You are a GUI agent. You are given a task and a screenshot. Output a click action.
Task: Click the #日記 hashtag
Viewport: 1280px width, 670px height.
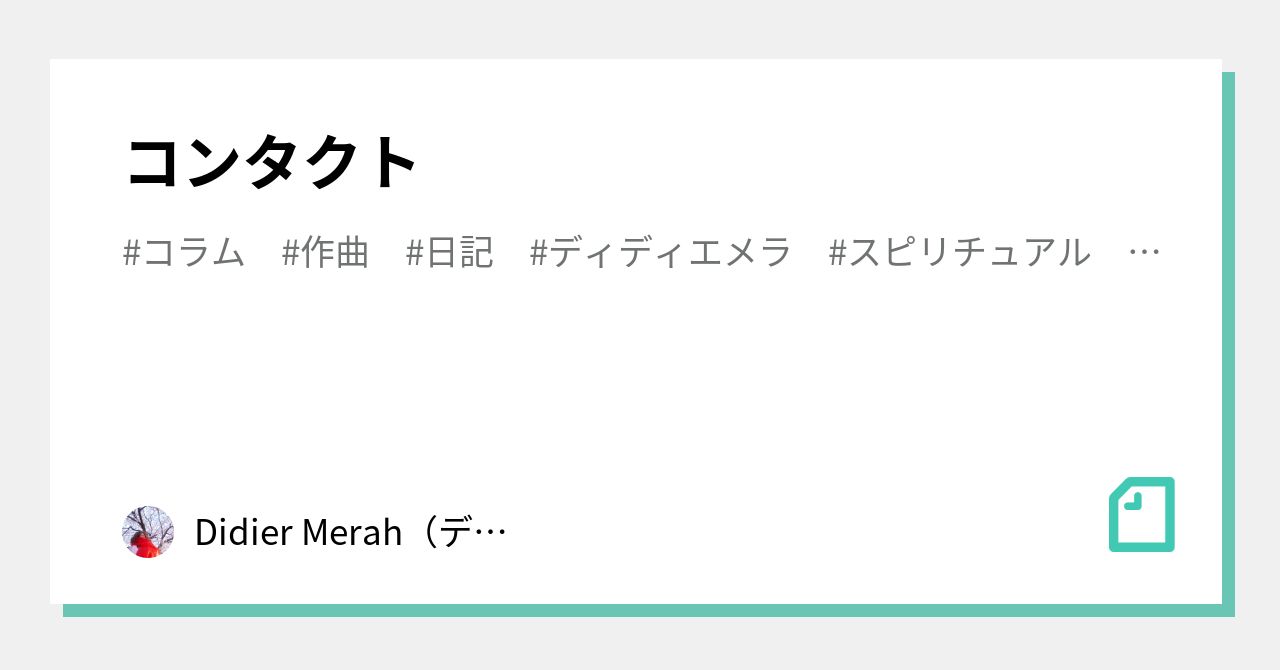pos(450,253)
